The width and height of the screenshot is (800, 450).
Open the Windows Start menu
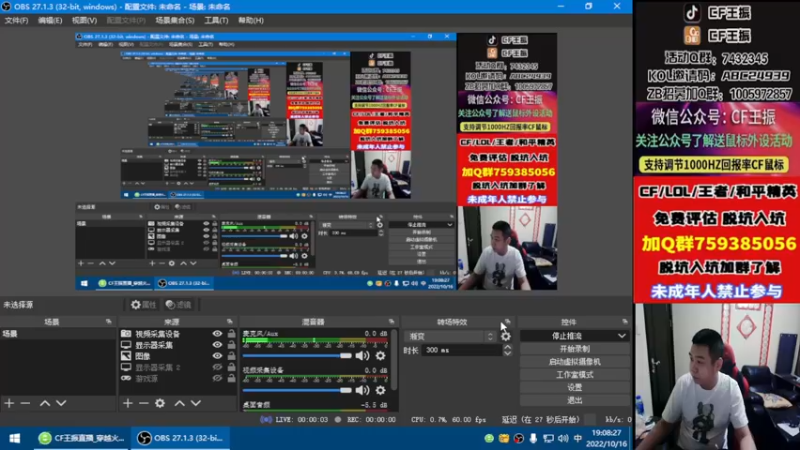(15, 438)
